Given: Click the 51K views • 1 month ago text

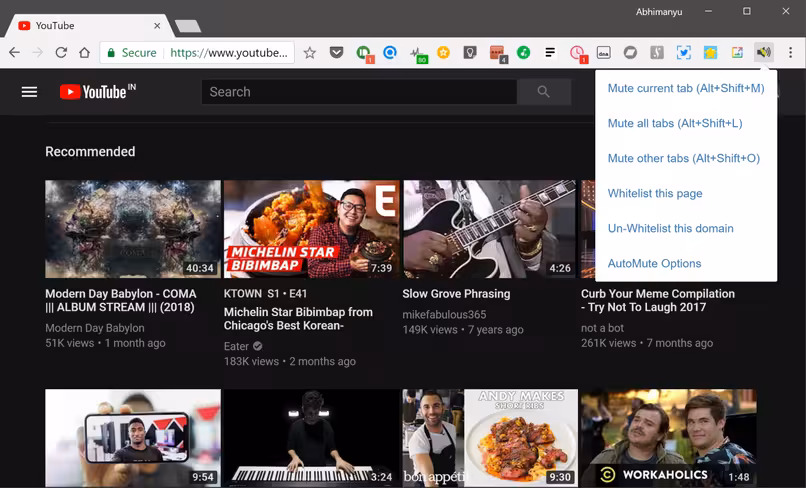Looking at the screenshot, I should (x=105, y=343).
